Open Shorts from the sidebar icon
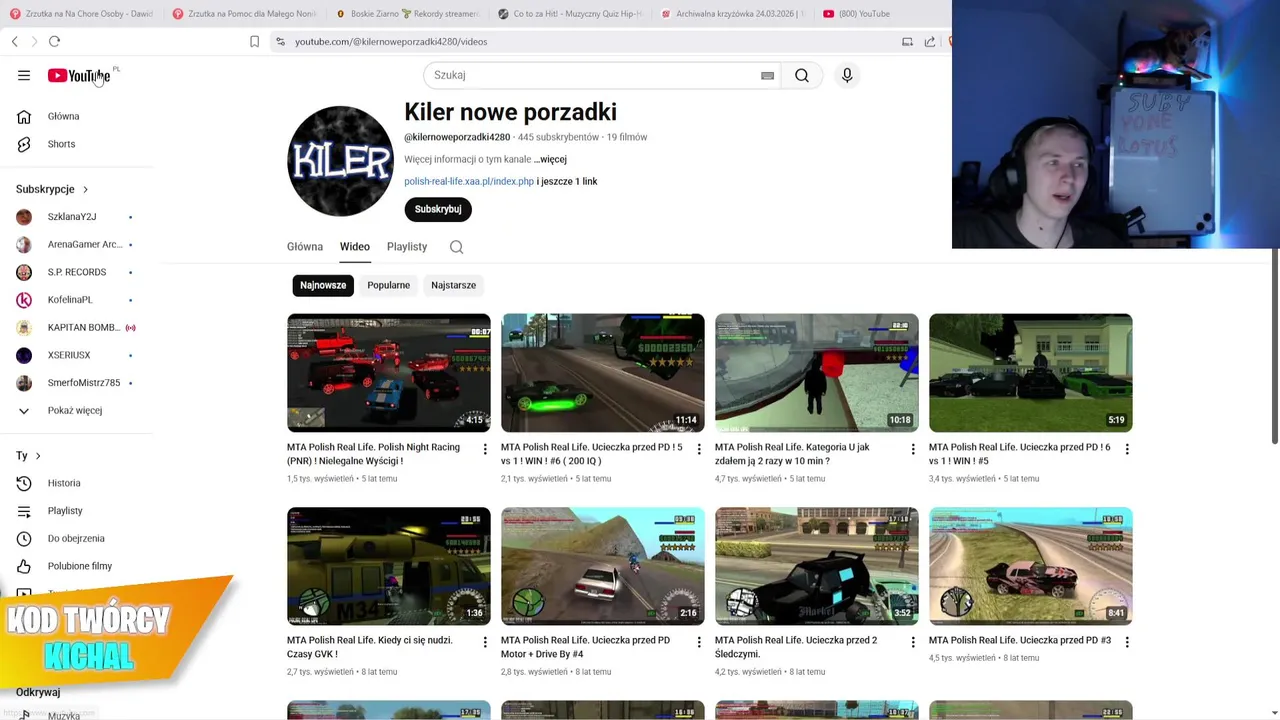This screenshot has height=720, width=1280. click(x=24, y=144)
